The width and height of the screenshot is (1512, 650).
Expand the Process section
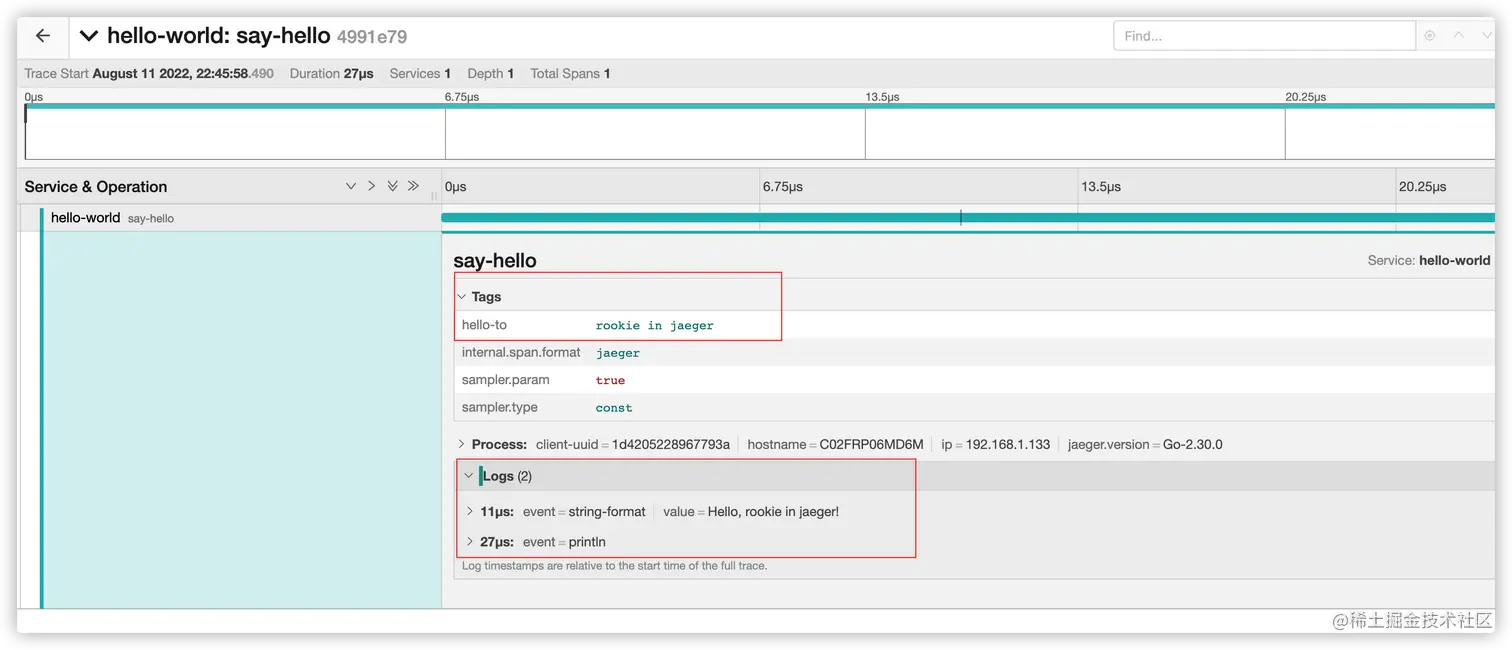point(492,444)
